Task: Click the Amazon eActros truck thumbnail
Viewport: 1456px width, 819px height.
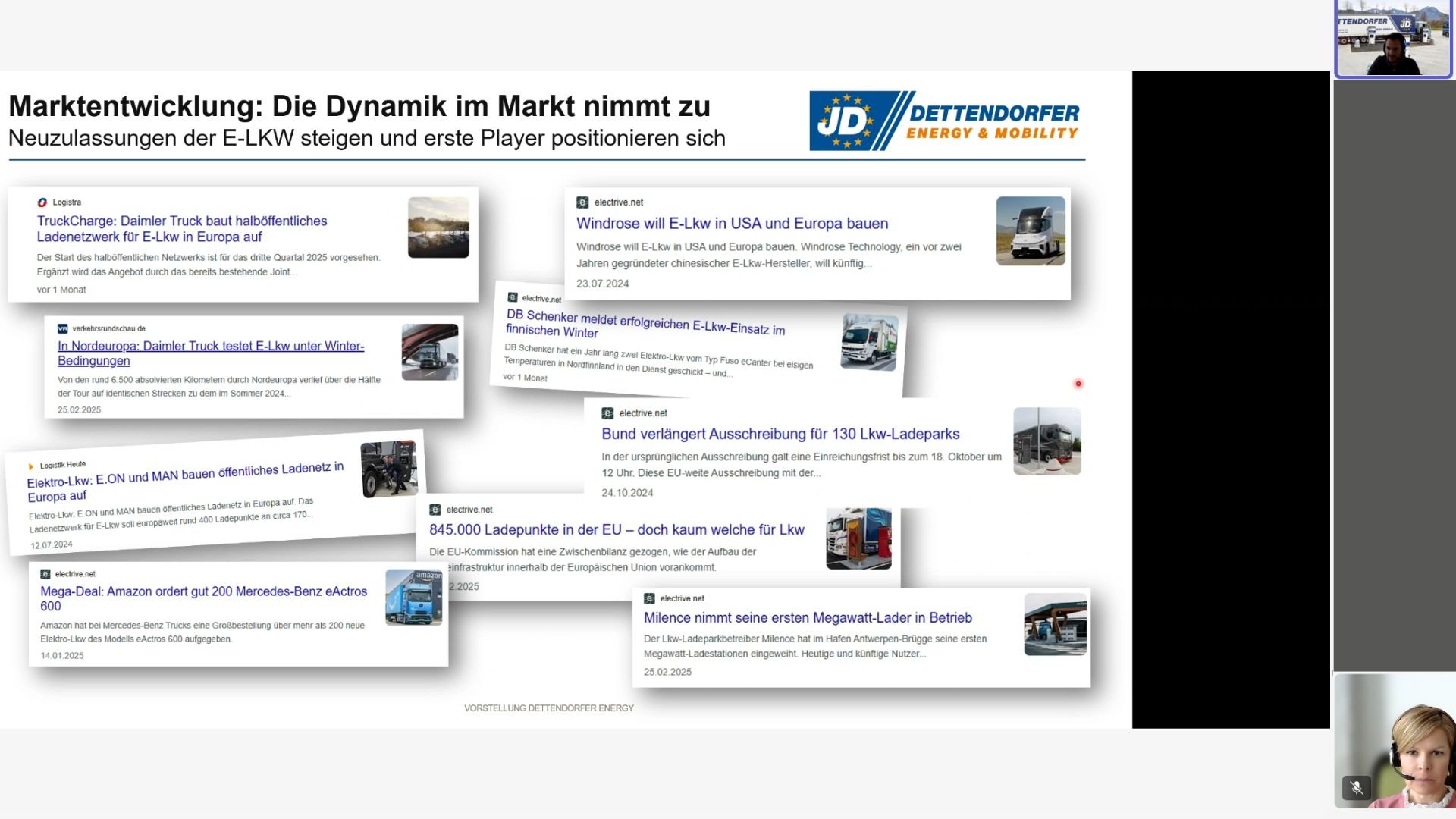Action: point(413,598)
